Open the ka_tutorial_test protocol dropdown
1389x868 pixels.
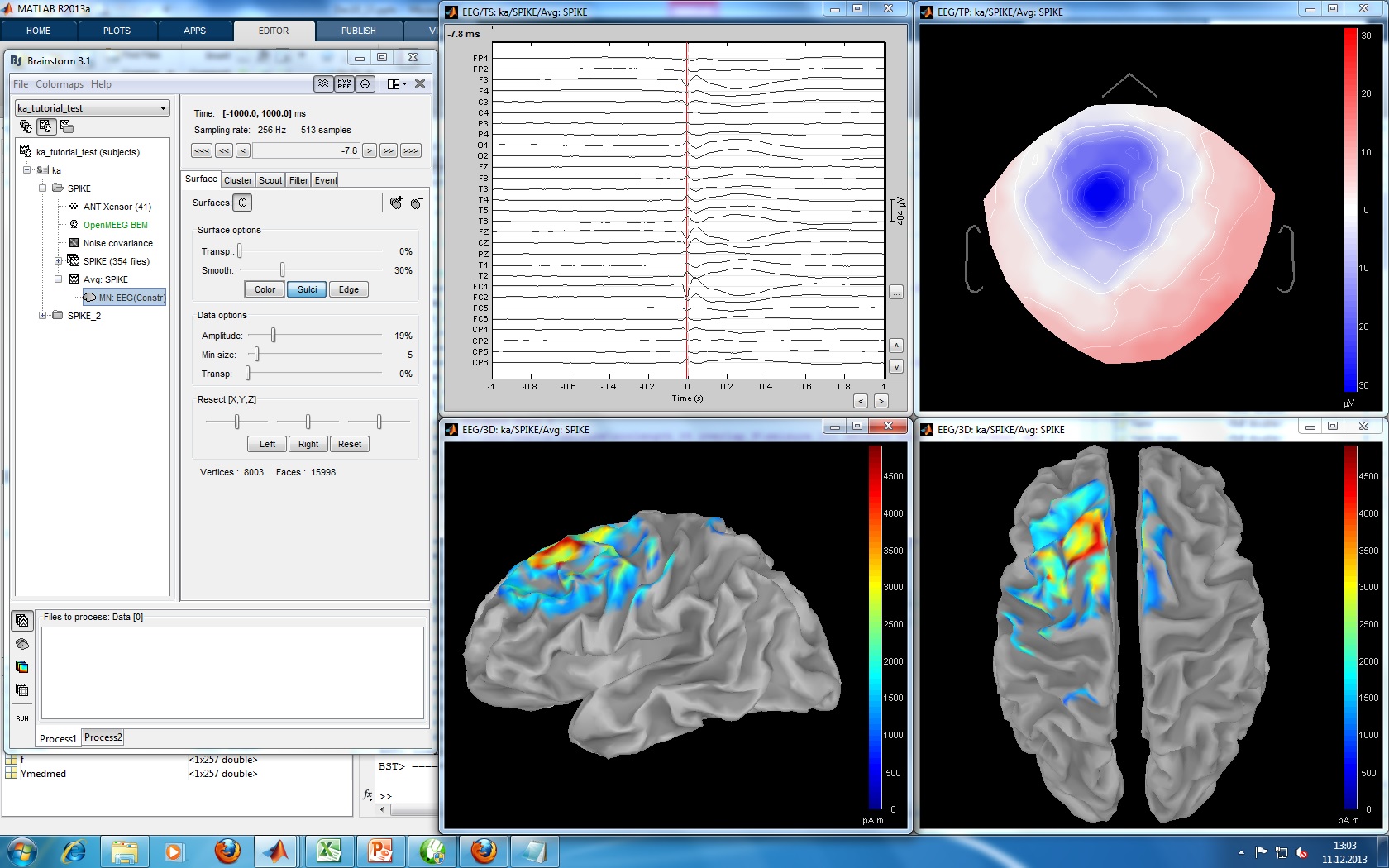point(163,108)
